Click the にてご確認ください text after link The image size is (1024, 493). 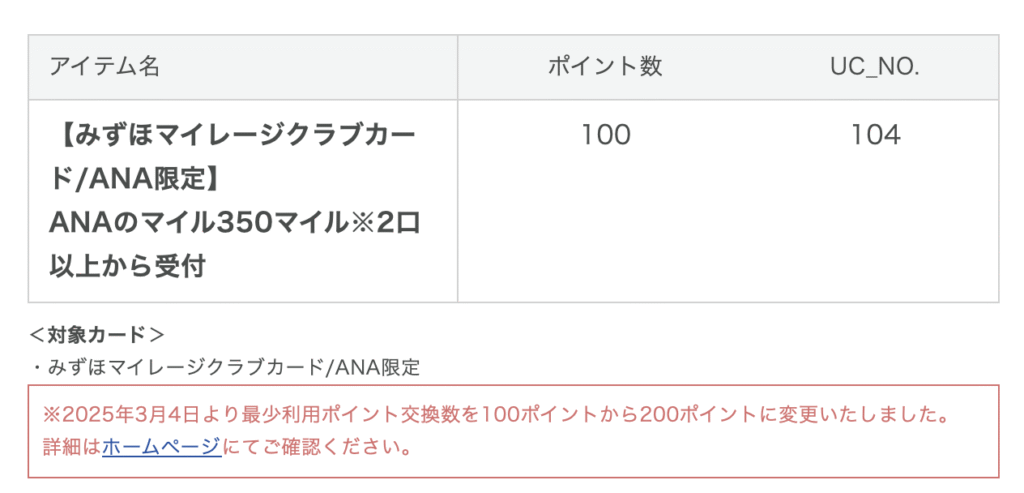[317, 447]
